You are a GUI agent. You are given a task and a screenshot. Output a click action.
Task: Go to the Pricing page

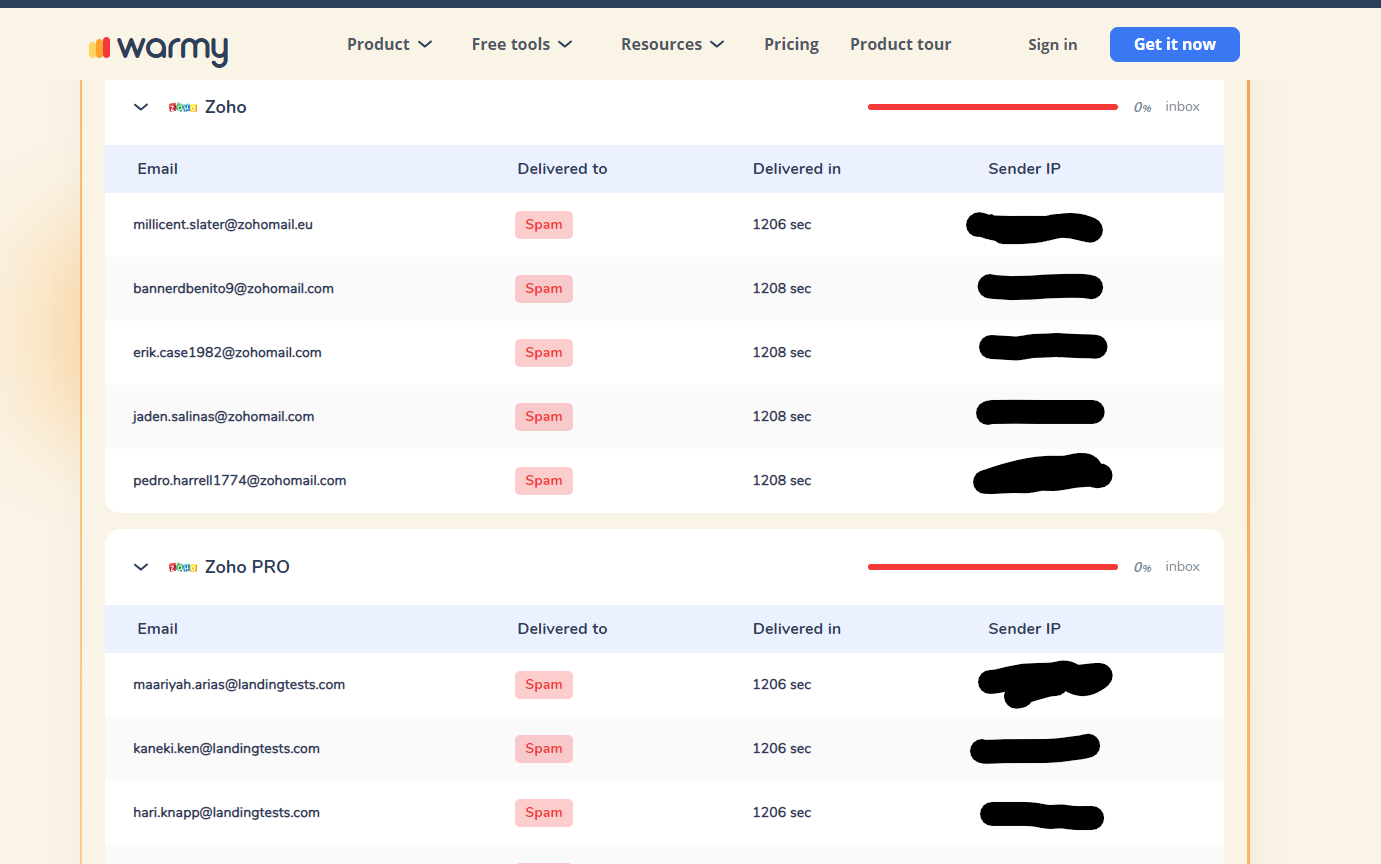click(791, 44)
